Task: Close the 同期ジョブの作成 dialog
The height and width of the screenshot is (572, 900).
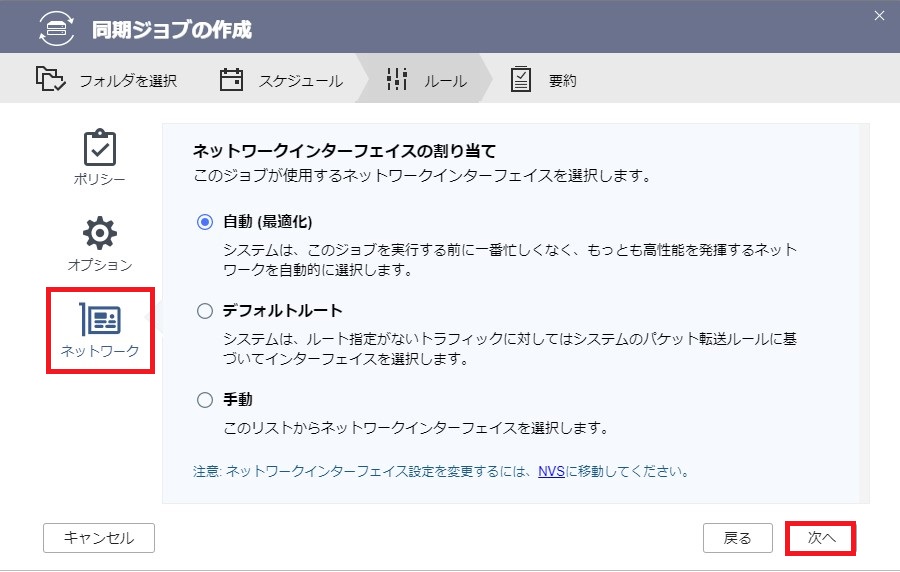Action: [879, 15]
